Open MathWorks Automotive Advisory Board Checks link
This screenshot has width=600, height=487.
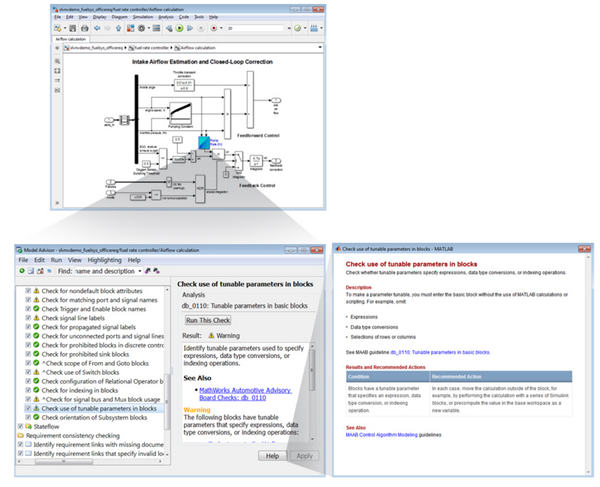click(x=245, y=394)
